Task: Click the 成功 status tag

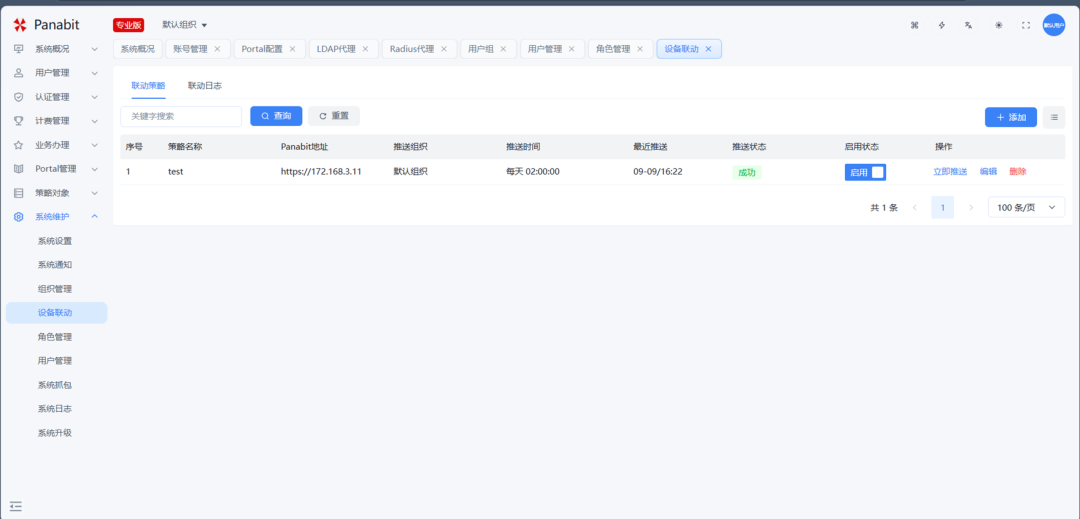Action: point(747,173)
